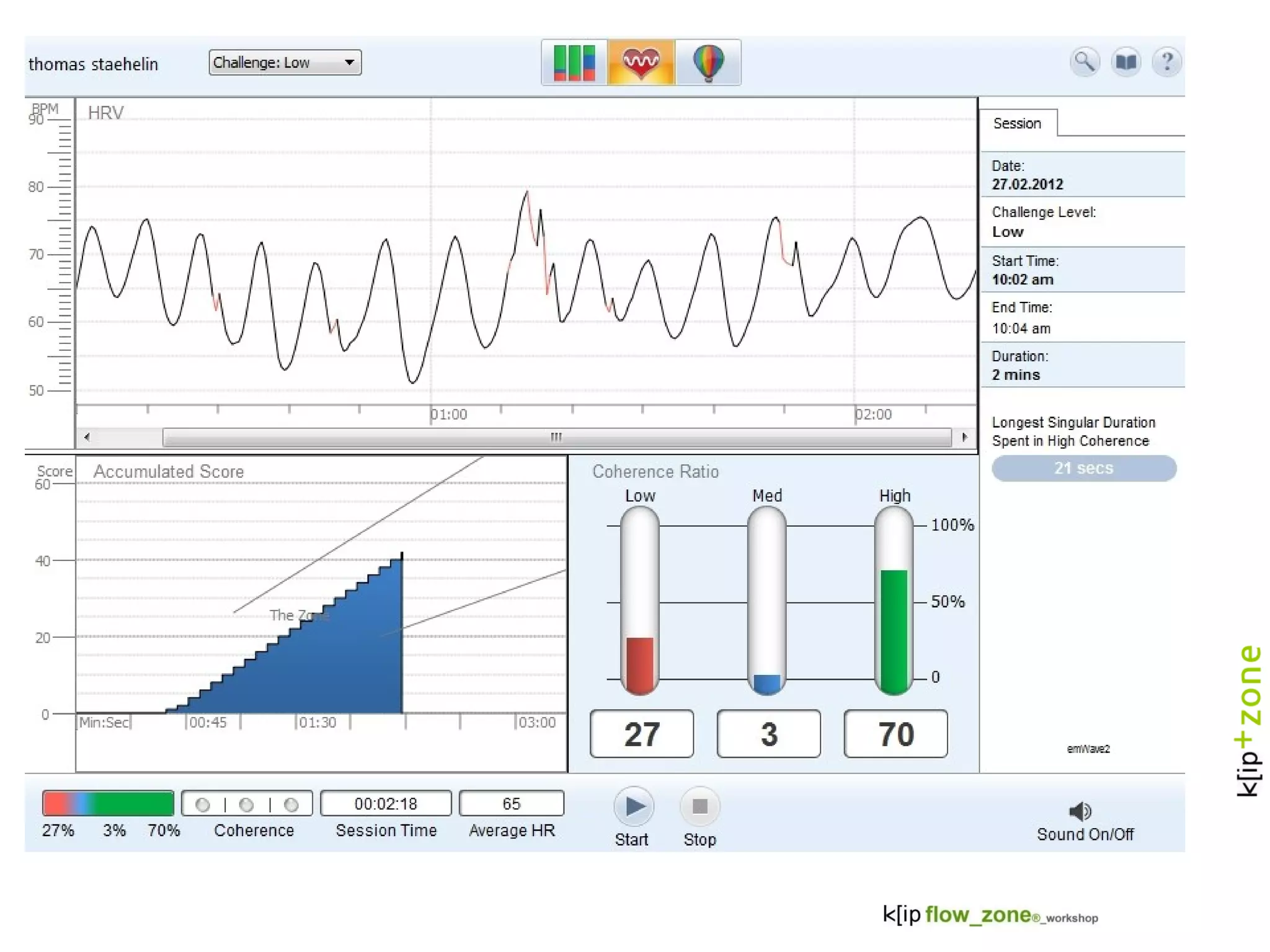Image resolution: width=1270 pixels, height=952 pixels.
Task: Click HRV scrollbar left arrow
Action: (x=87, y=437)
